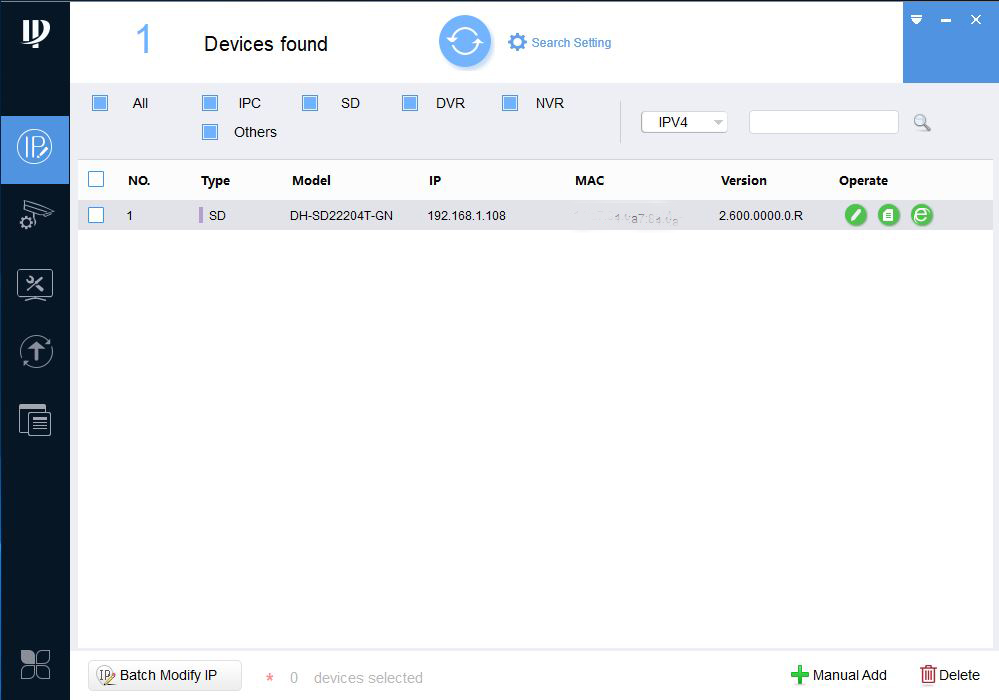Sort by the NO. column header

click(x=139, y=180)
